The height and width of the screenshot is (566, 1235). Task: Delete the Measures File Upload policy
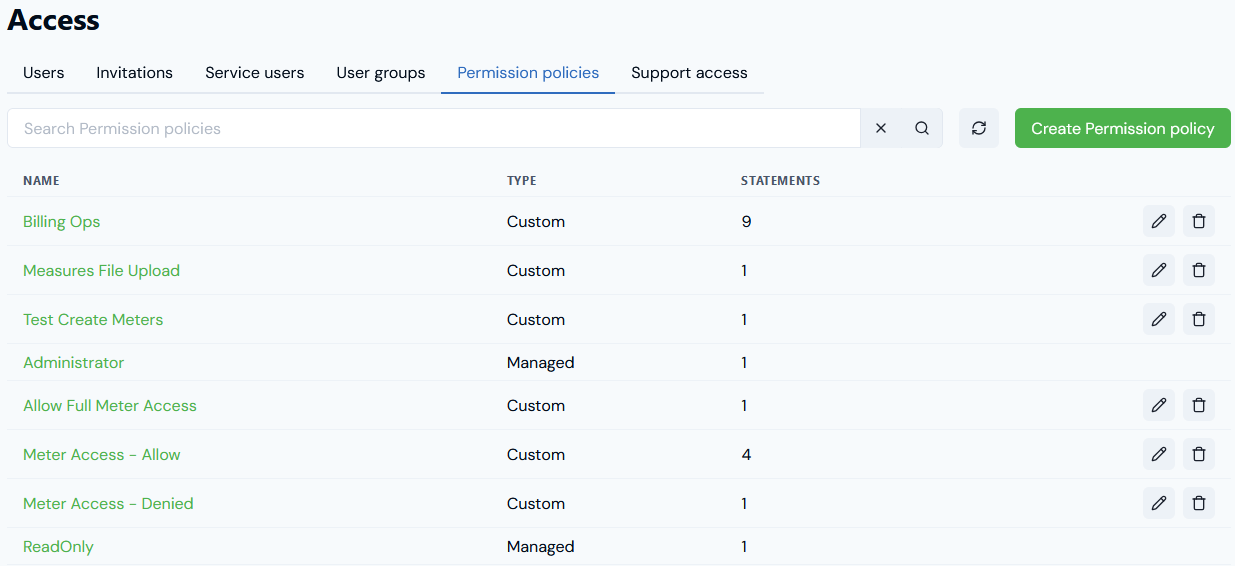1199,270
